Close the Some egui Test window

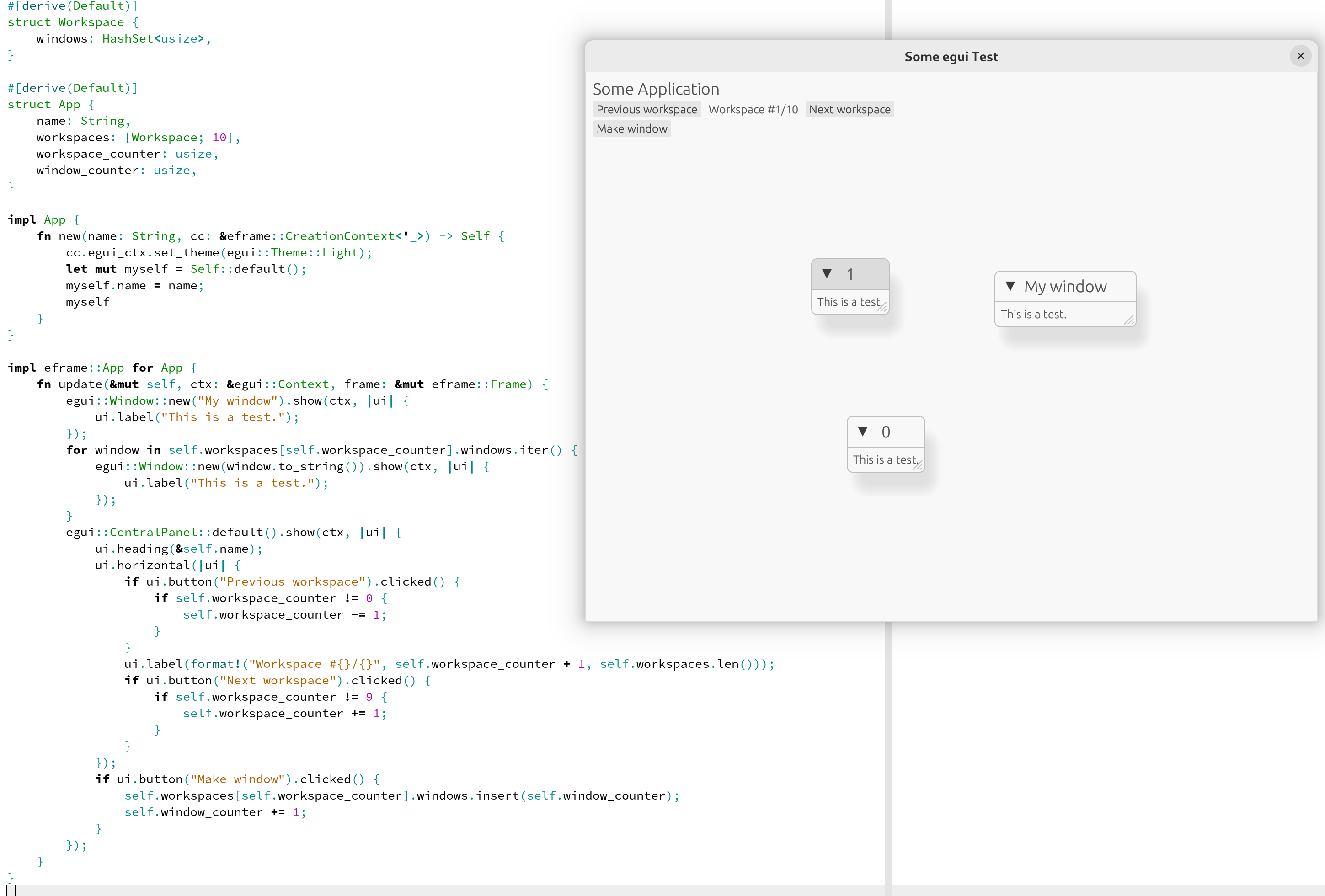pos(1300,56)
